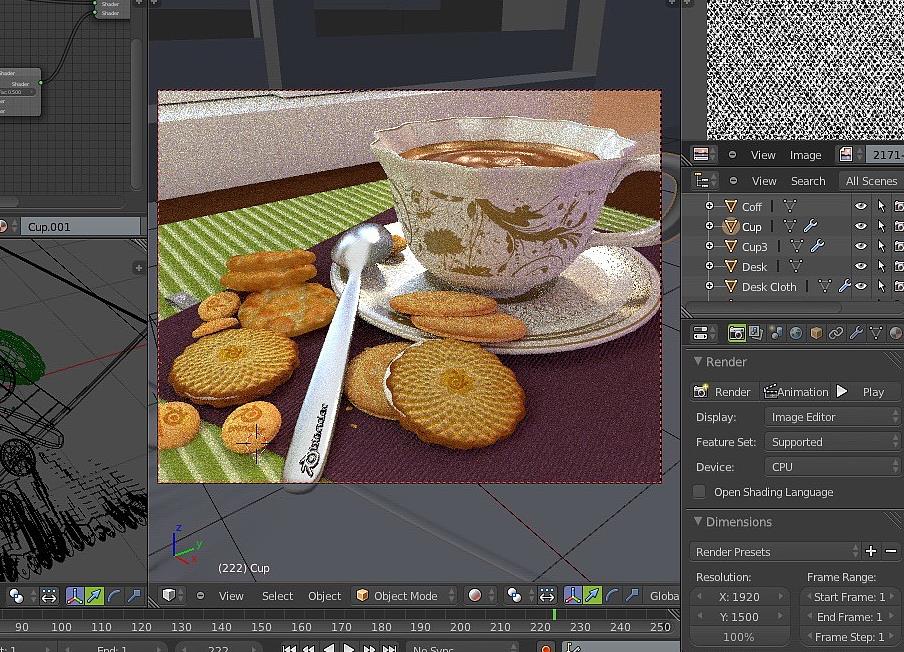Image resolution: width=904 pixels, height=652 pixels.
Task: Toggle manipulate center points in main 3D view
Action: [547, 596]
